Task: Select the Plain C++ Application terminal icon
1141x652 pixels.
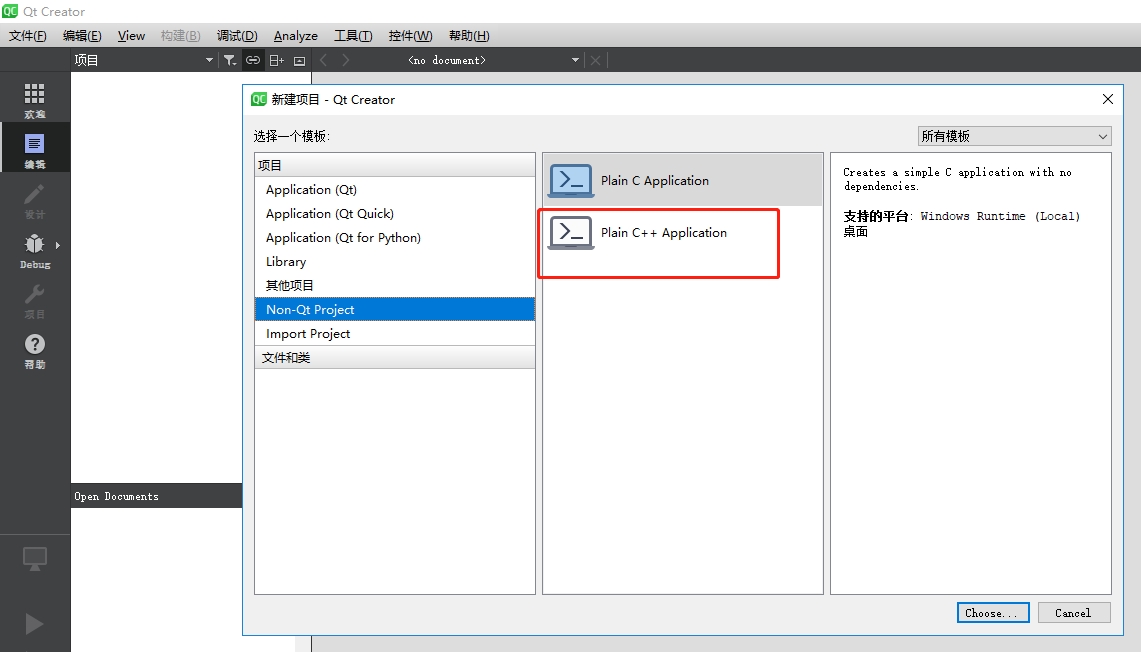Action: 571,233
